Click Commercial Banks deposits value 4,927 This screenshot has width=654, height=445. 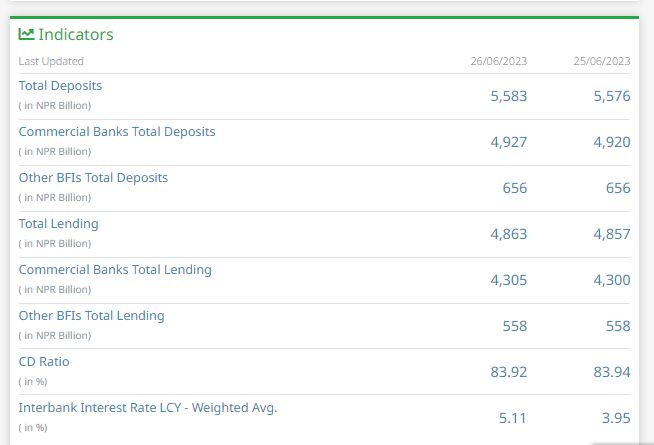(x=508, y=142)
